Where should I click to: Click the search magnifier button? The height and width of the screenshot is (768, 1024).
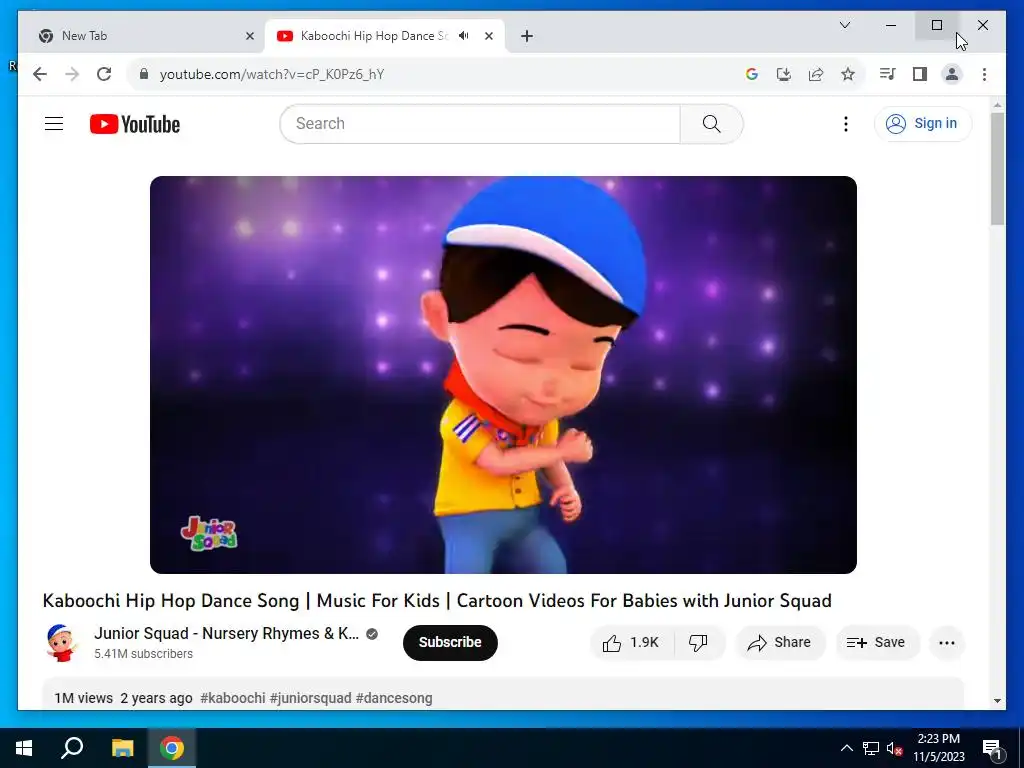click(711, 123)
